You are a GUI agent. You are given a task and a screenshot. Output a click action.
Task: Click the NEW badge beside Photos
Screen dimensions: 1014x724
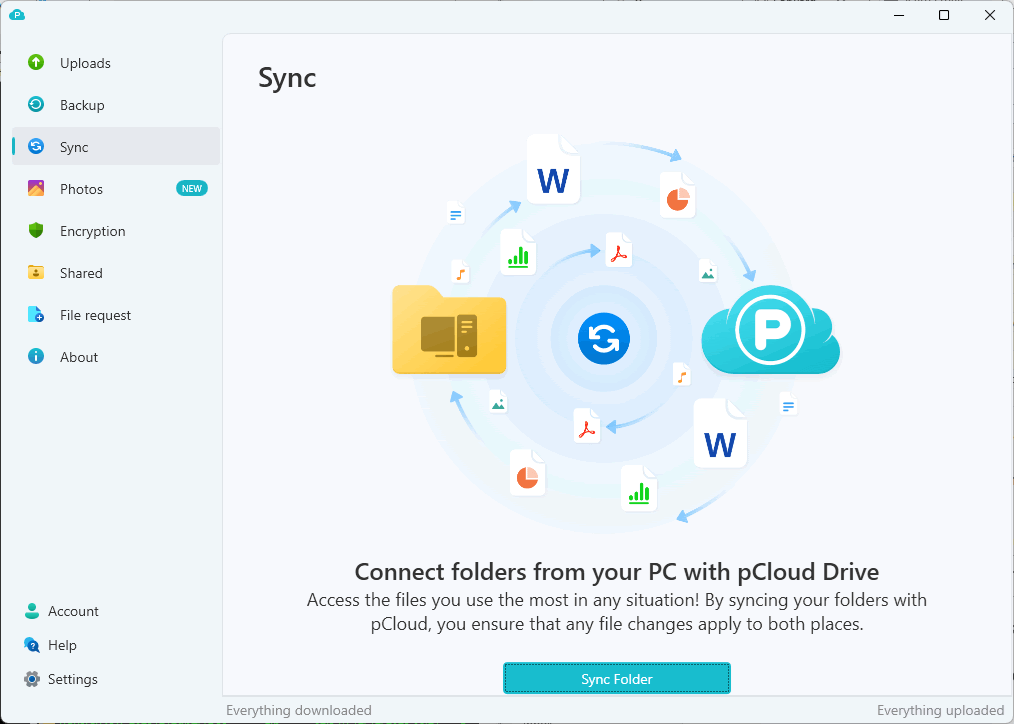click(192, 189)
